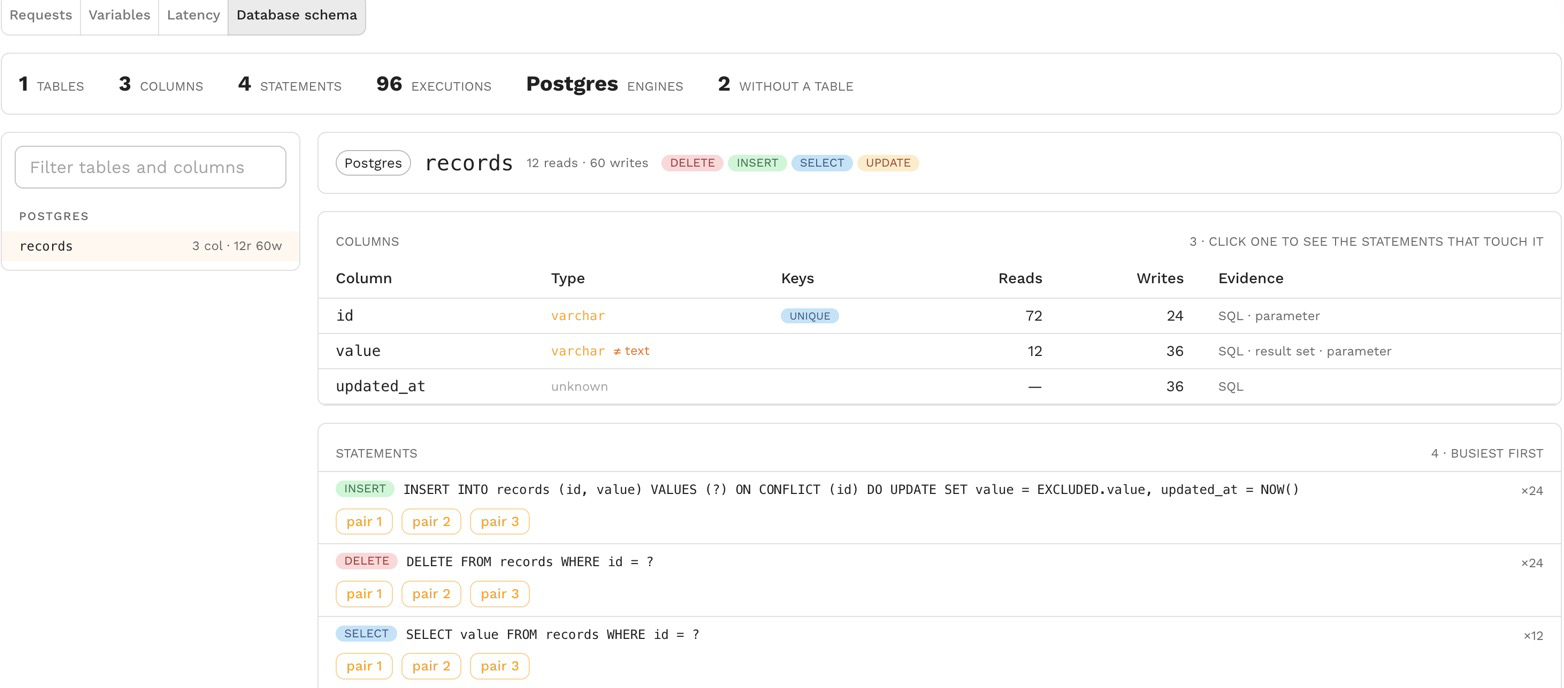Open pair 2 of the SELECT statement
Image resolution: width=1564 pixels, height=688 pixels.
click(431, 666)
